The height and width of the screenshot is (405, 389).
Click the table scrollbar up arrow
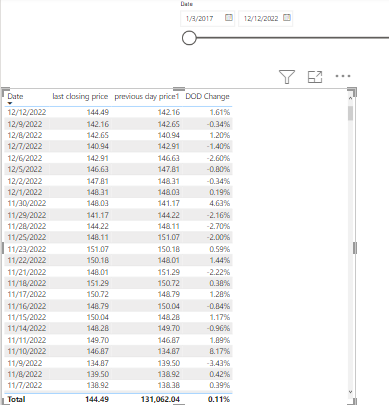coord(350,98)
